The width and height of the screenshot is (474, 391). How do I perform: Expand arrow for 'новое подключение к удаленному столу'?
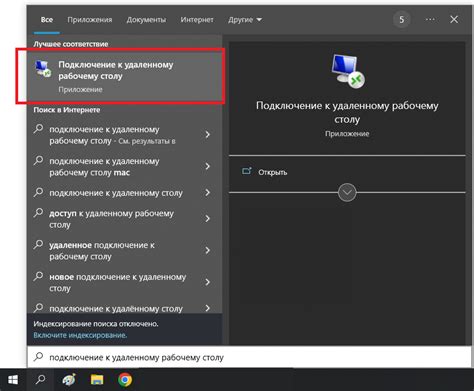click(207, 282)
